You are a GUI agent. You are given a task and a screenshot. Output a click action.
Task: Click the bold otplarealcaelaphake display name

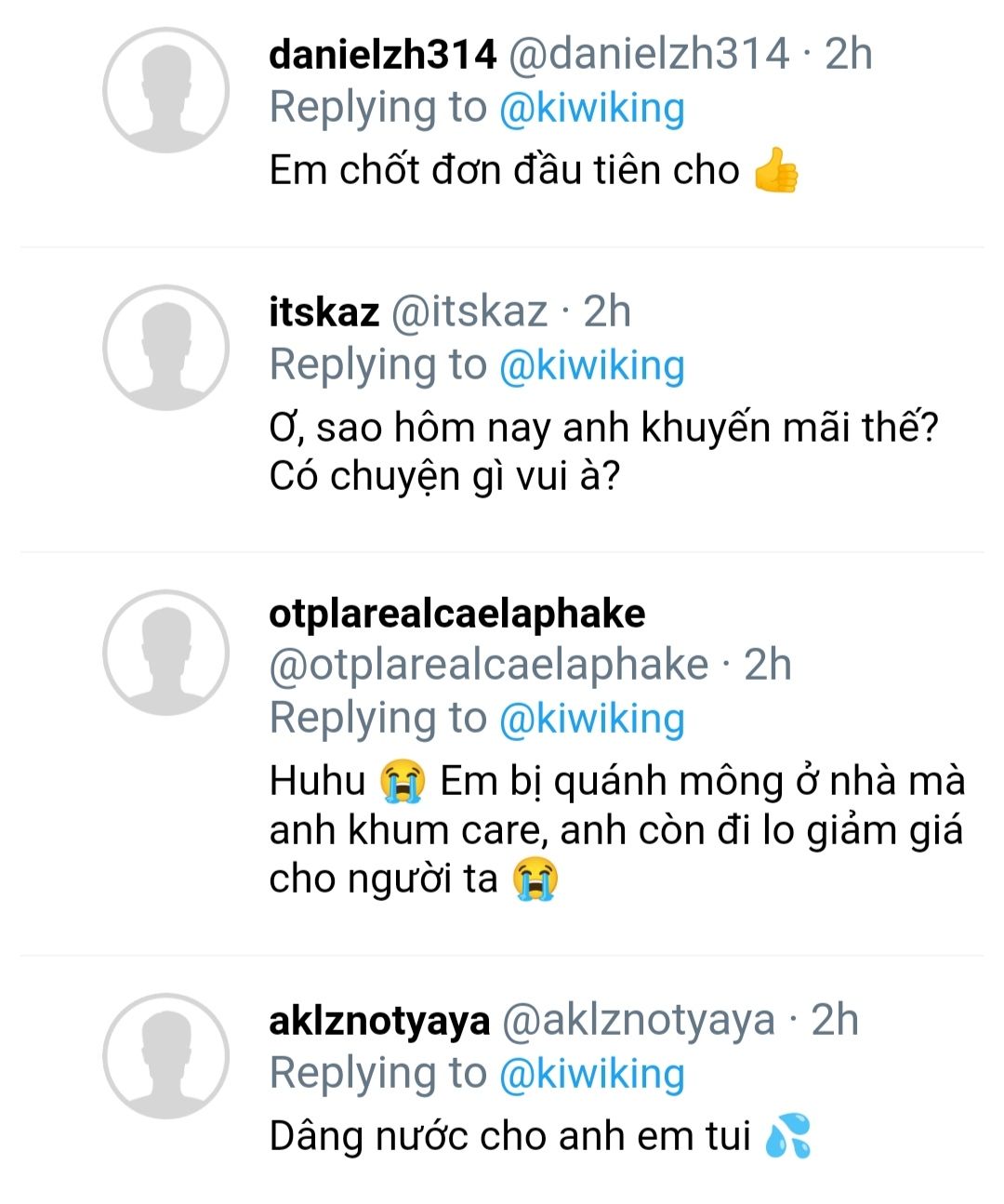pos(456,614)
